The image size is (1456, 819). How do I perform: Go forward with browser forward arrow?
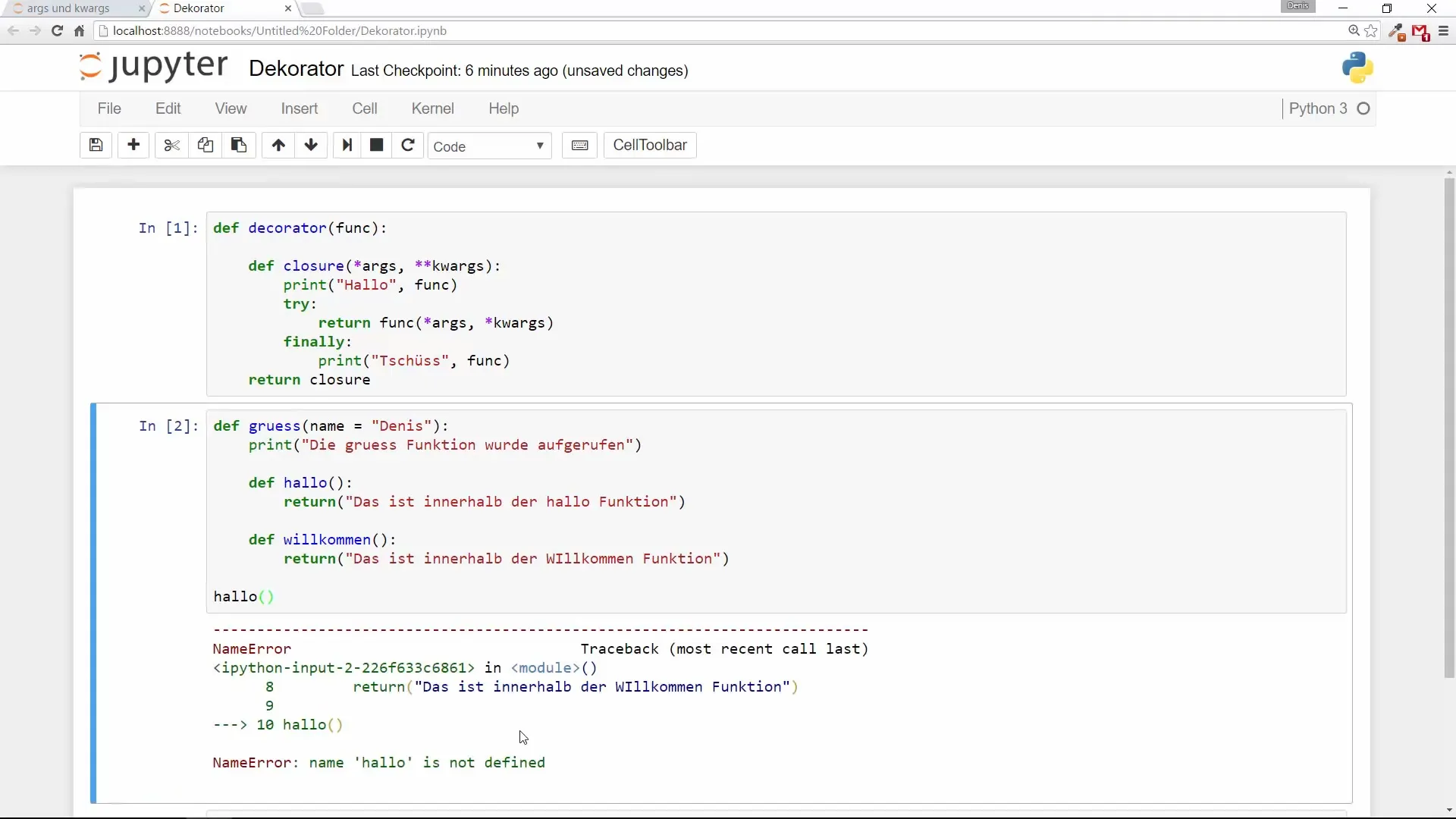tap(35, 31)
